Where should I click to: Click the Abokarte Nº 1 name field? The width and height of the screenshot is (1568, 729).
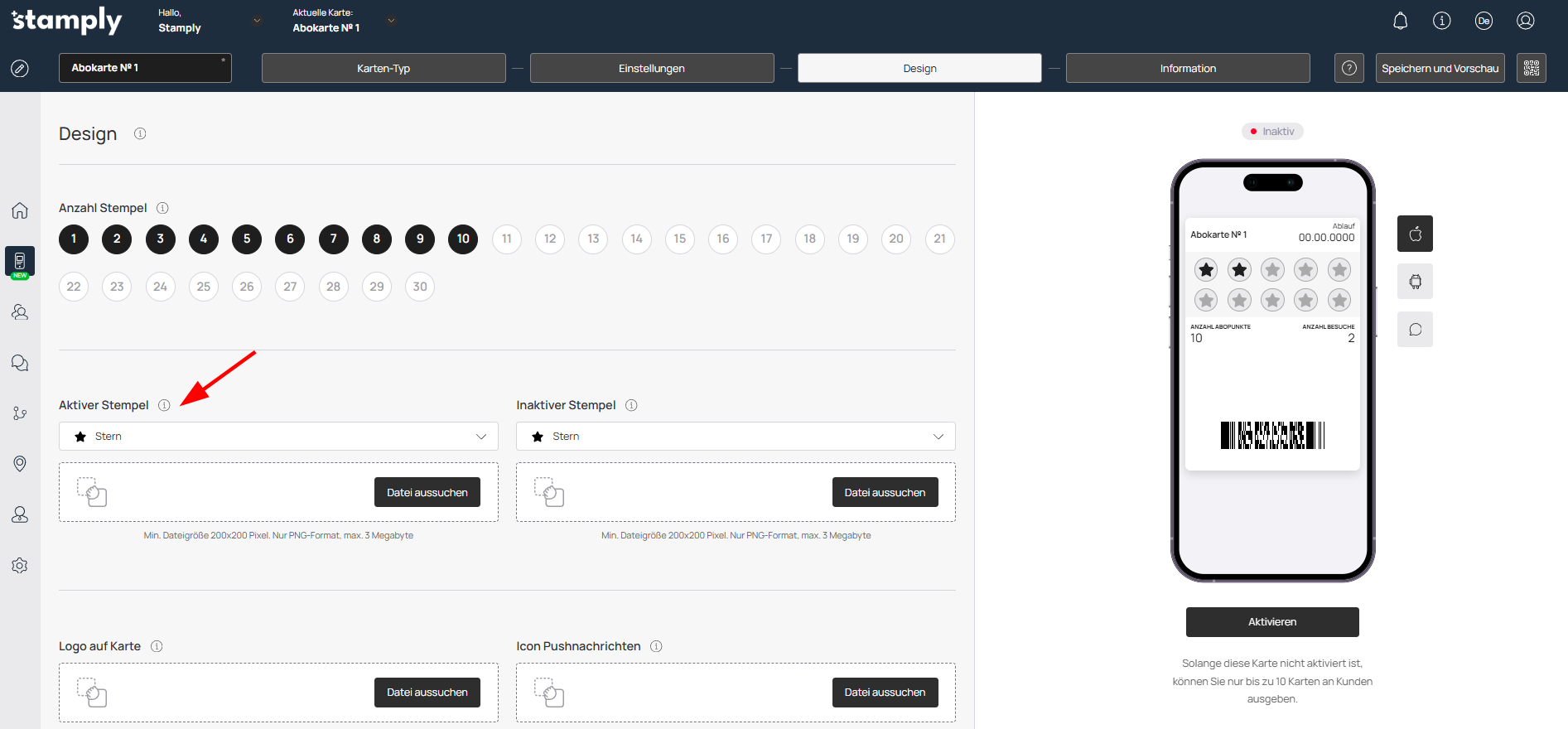[145, 68]
